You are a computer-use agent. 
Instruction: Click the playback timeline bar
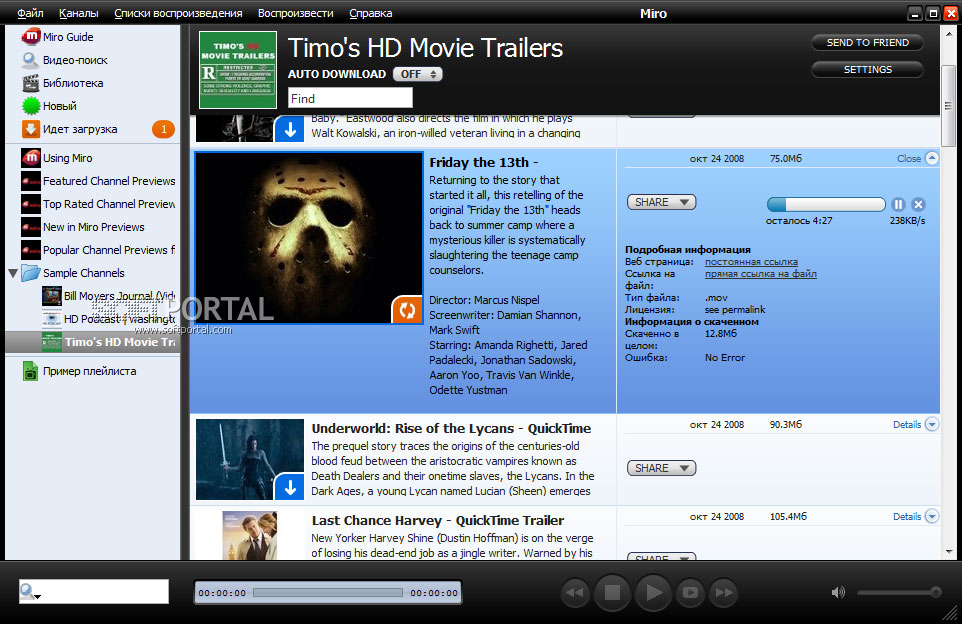(x=328, y=593)
